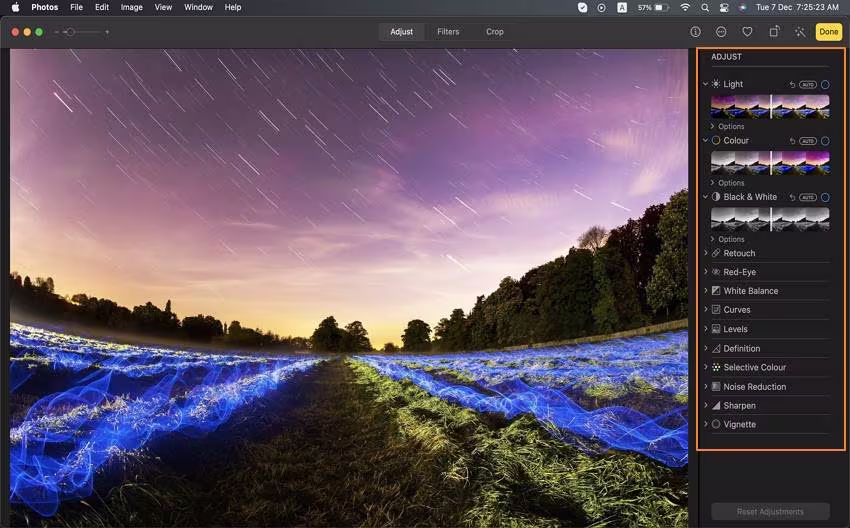Undo Light adjustment with revert arrow

(x=792, y=85)
